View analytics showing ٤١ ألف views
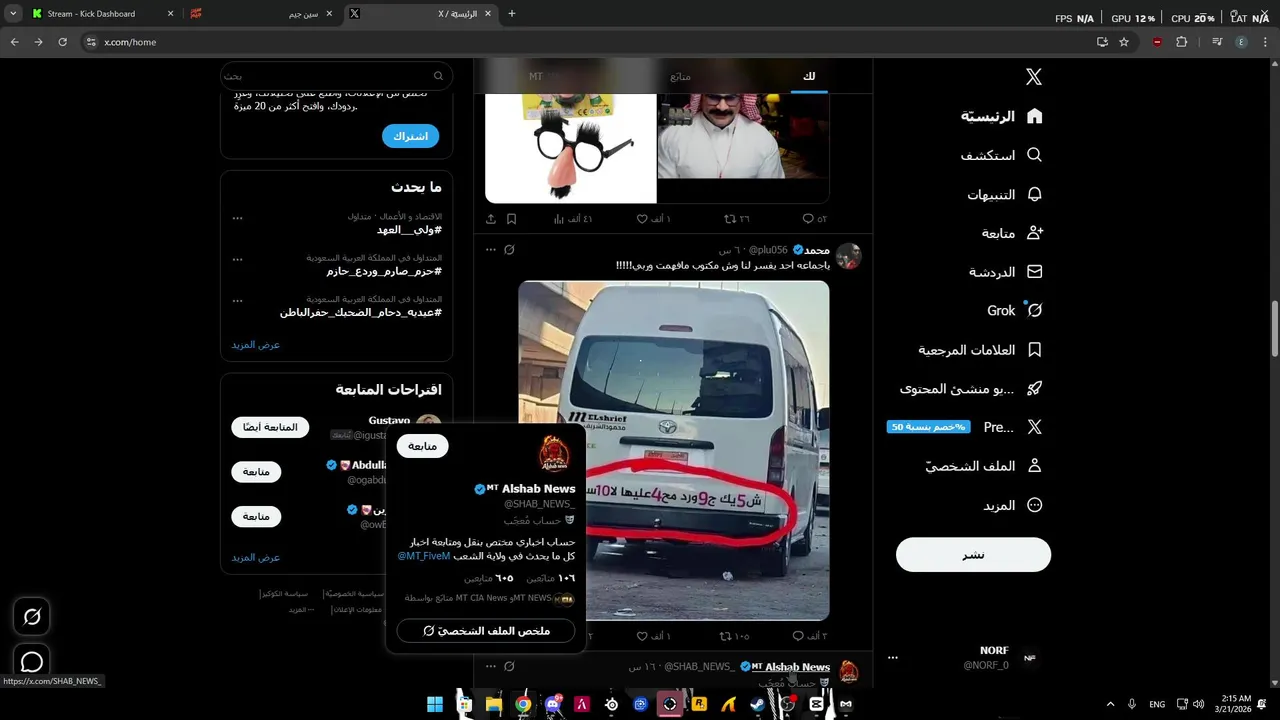This screenshot has width=1280, height=720. click(573, 218)
